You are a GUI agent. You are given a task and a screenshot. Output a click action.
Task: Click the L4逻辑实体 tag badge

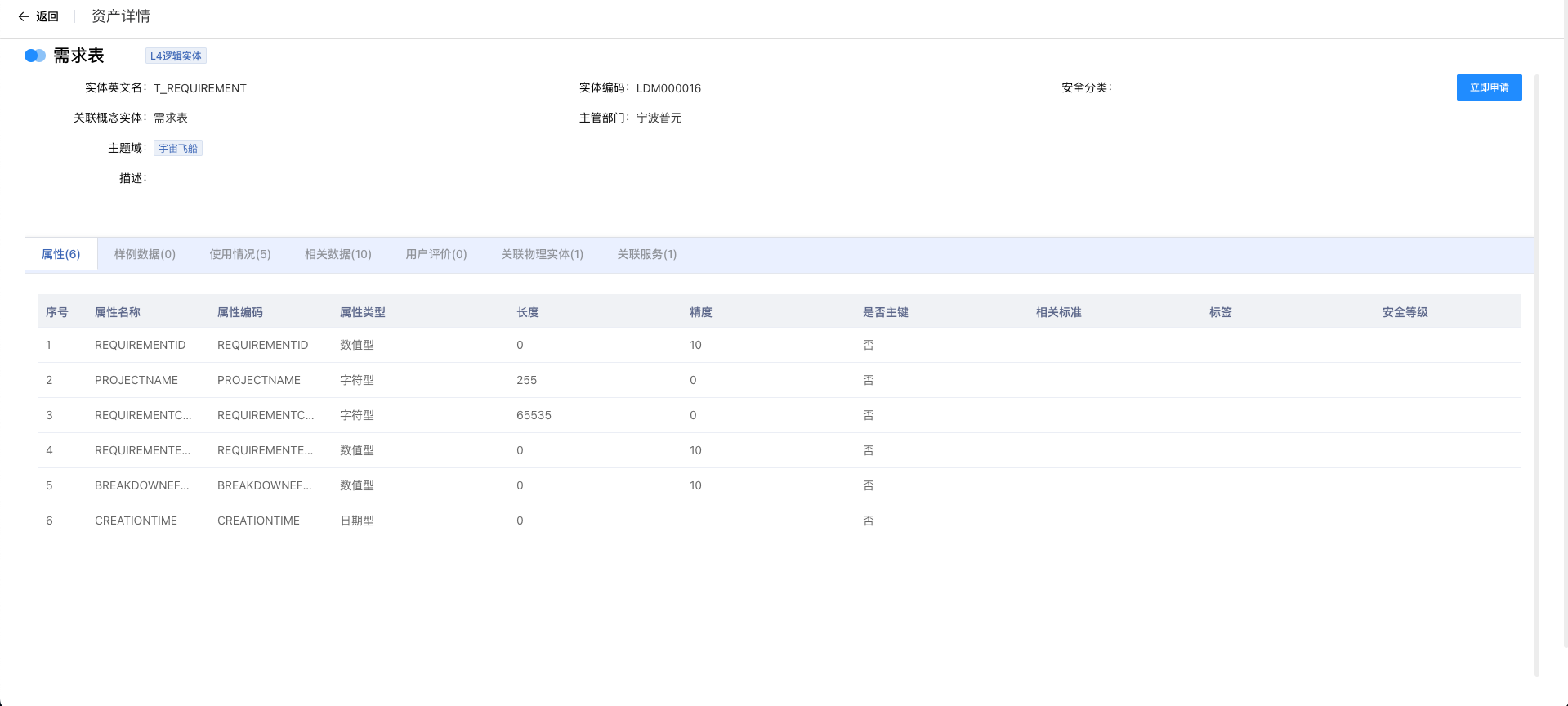(x=176, y=56)
